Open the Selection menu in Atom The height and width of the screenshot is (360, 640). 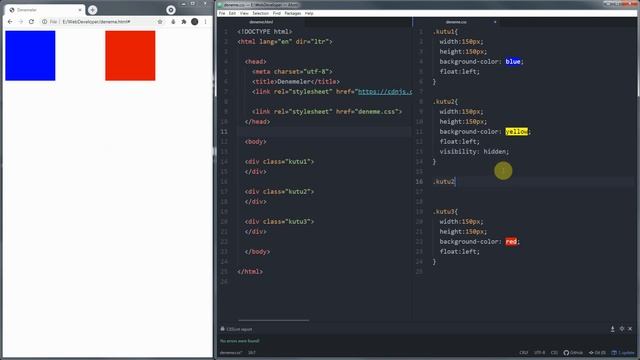(x=260, y=13)
